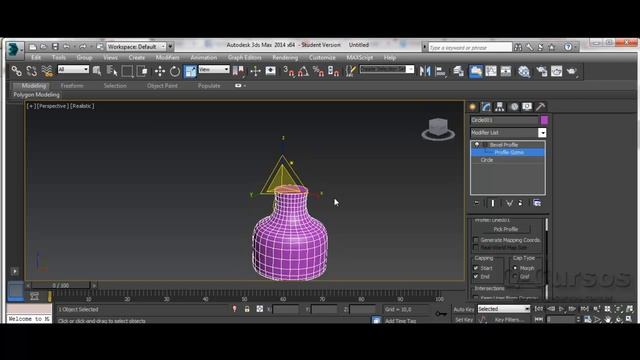Click Add Time Tag

tap(400, 321)
